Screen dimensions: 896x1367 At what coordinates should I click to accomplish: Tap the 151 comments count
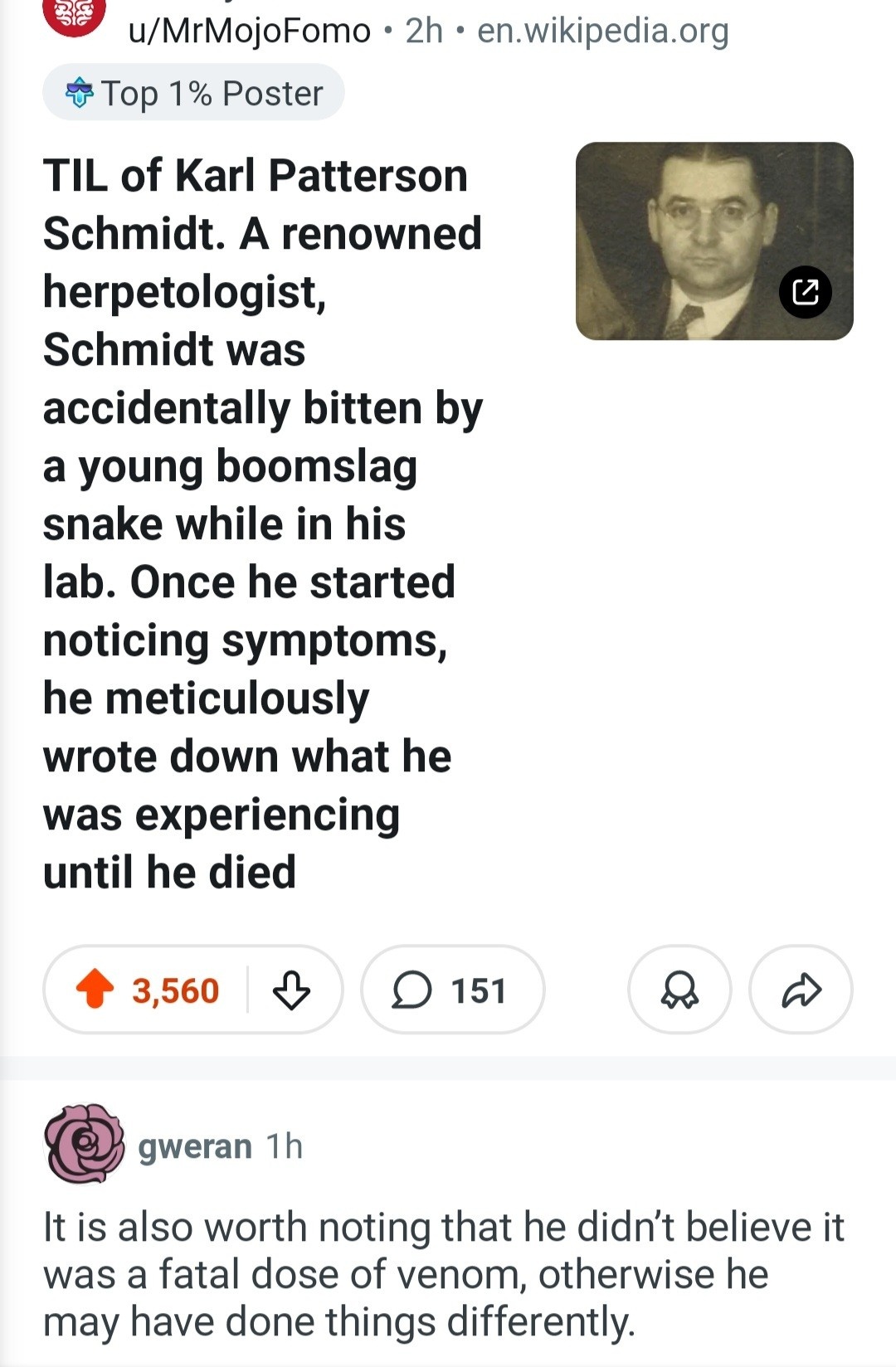(479, 991)
